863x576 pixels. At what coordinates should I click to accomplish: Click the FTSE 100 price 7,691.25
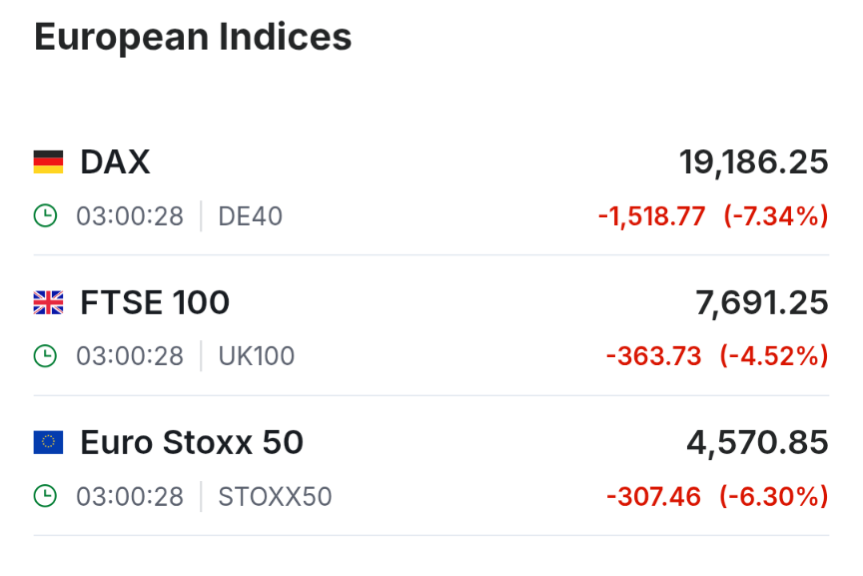(x=762, y=303)
